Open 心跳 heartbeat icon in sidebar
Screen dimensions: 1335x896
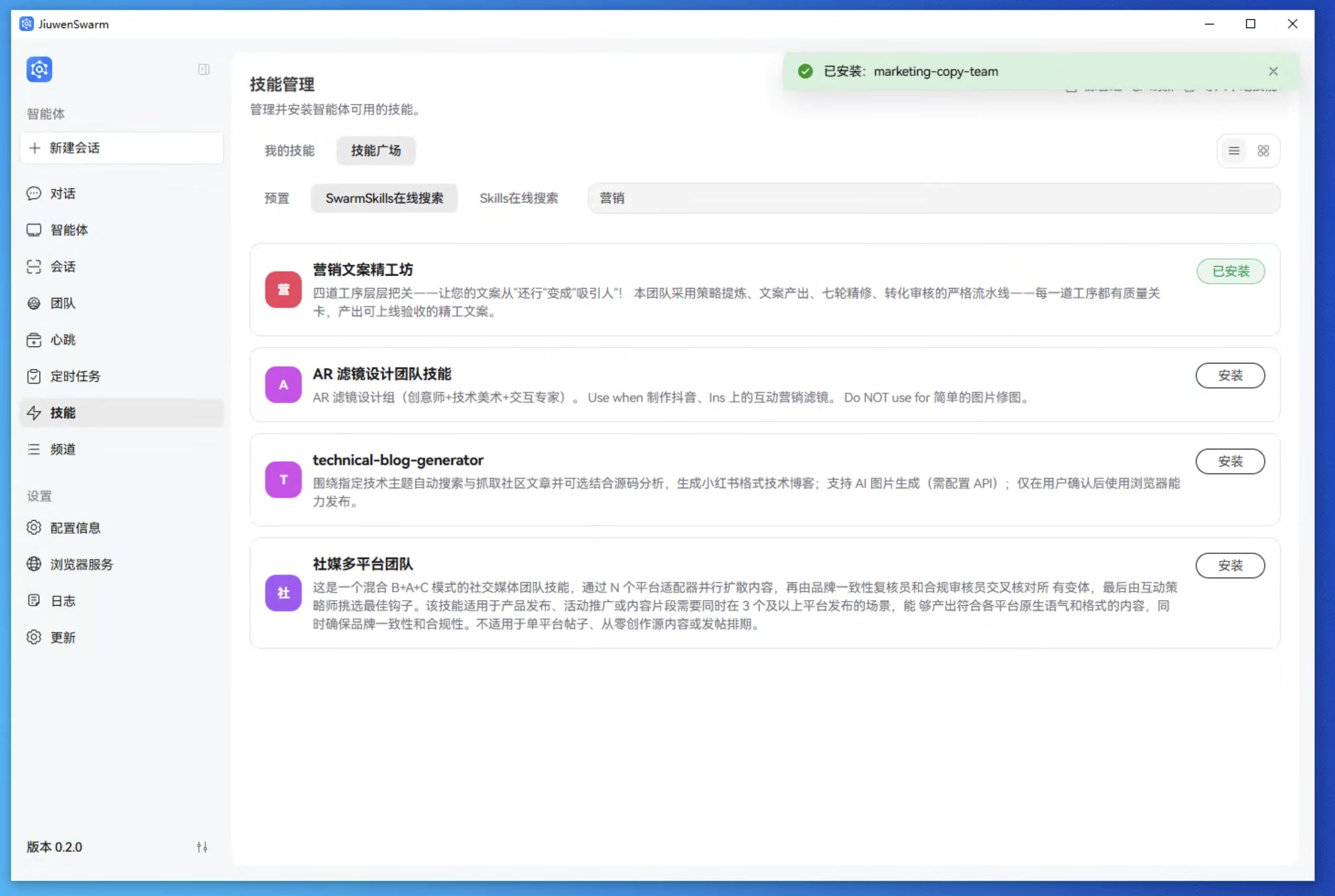[34, 340]
